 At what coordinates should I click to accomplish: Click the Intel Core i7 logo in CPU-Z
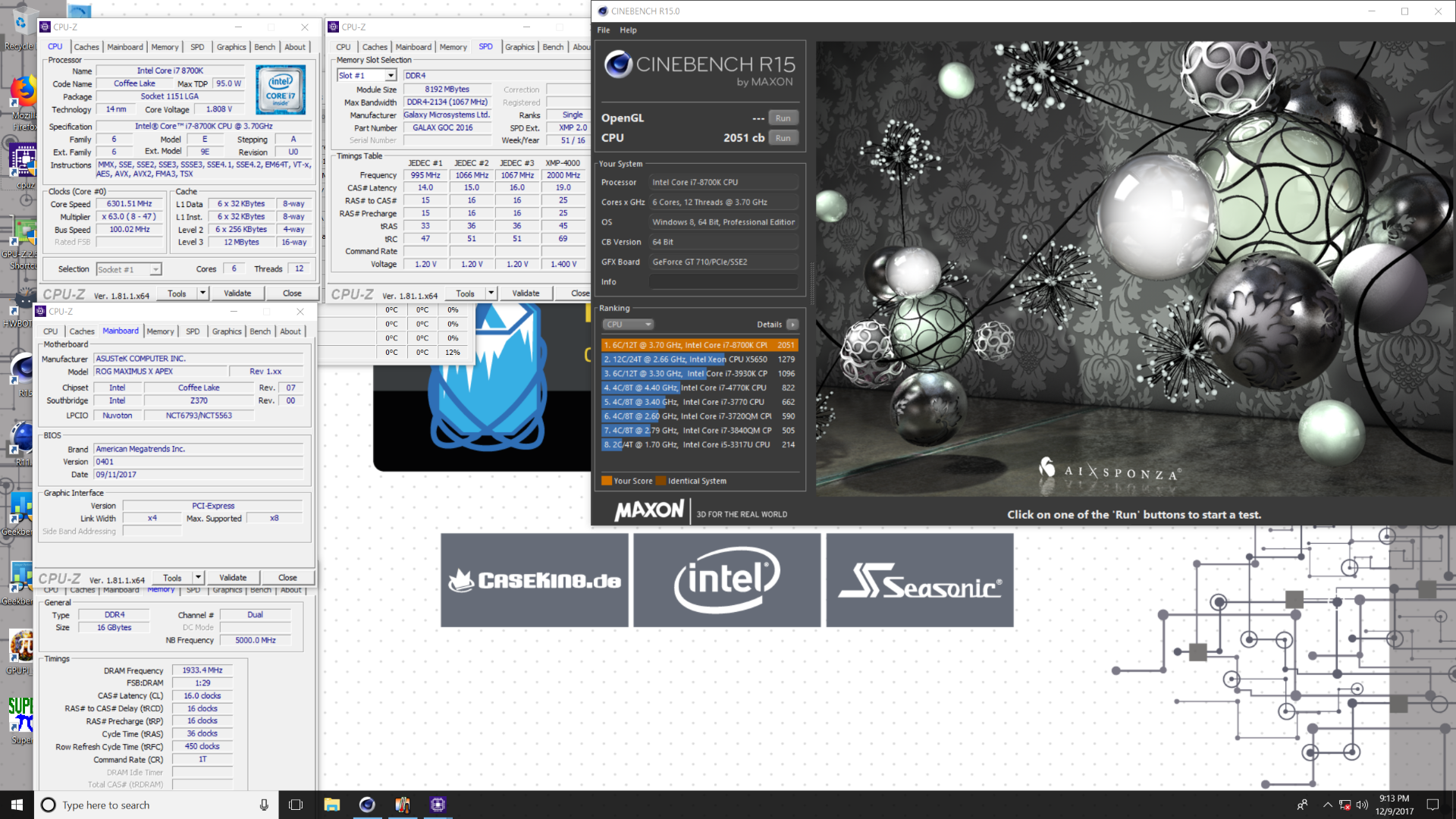281,89
